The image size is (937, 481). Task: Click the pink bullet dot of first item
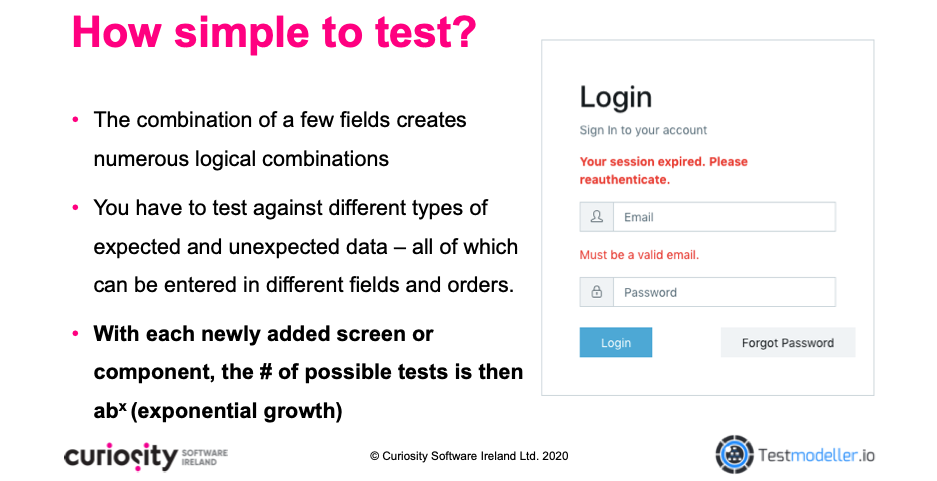tap(75, 120)
